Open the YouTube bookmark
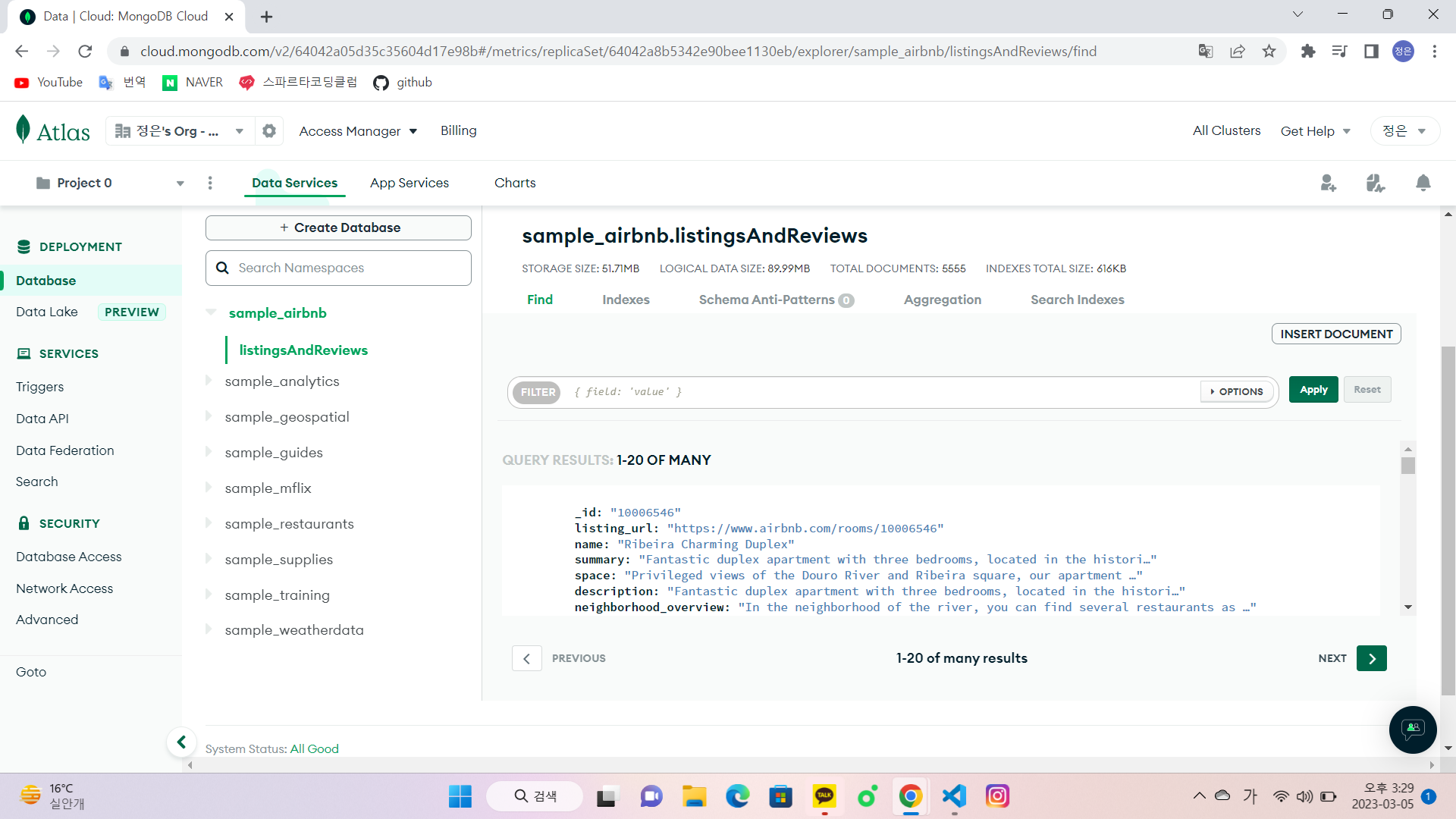Screen dimensions: 1456x819 [x=49, y=82]
